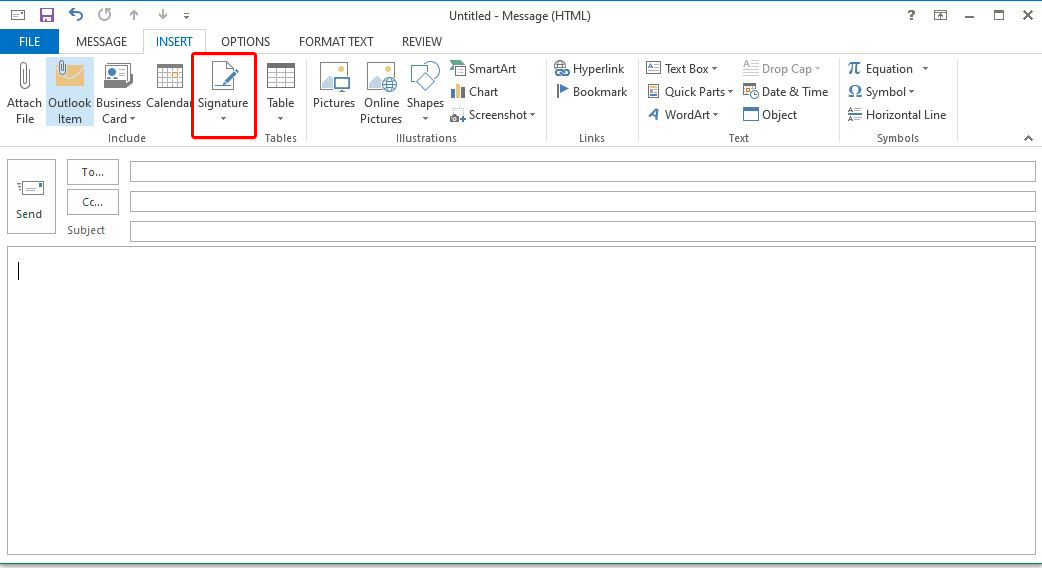Switch to the MESSAGE tab

click(101, 42)
